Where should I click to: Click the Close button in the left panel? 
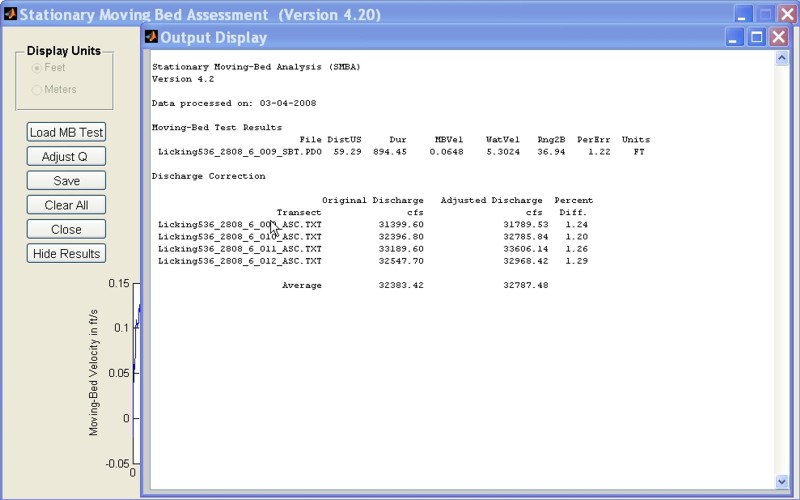(66, 230)
